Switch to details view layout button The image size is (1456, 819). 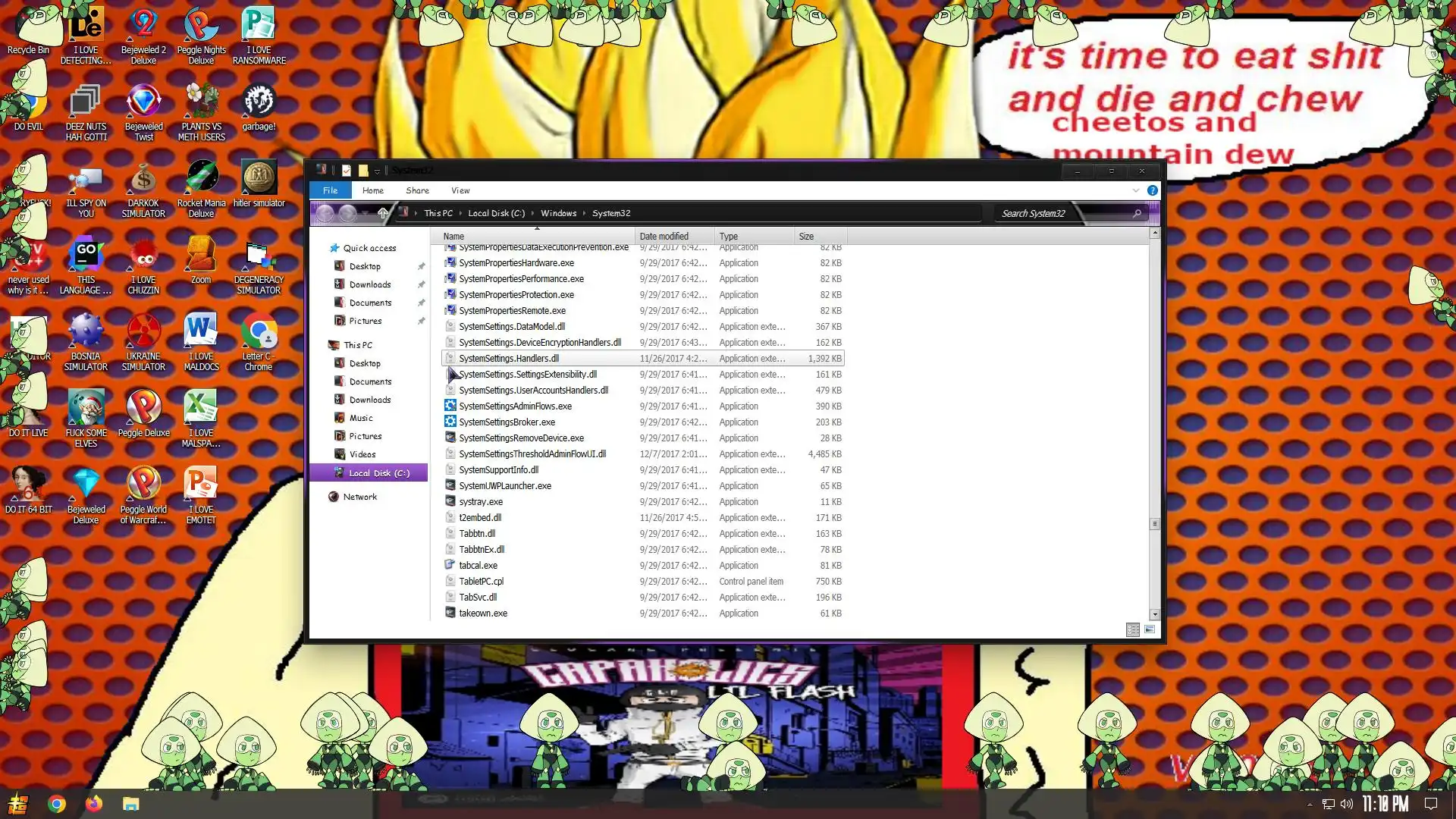pyautogui.click(x=1132, y=629)
